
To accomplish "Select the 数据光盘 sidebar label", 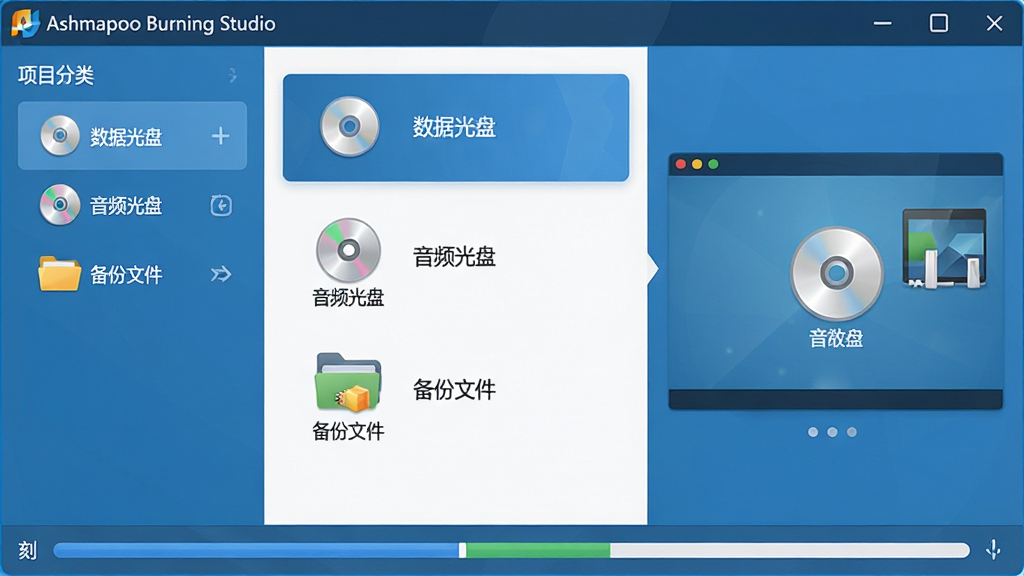I will click(126, 136).
